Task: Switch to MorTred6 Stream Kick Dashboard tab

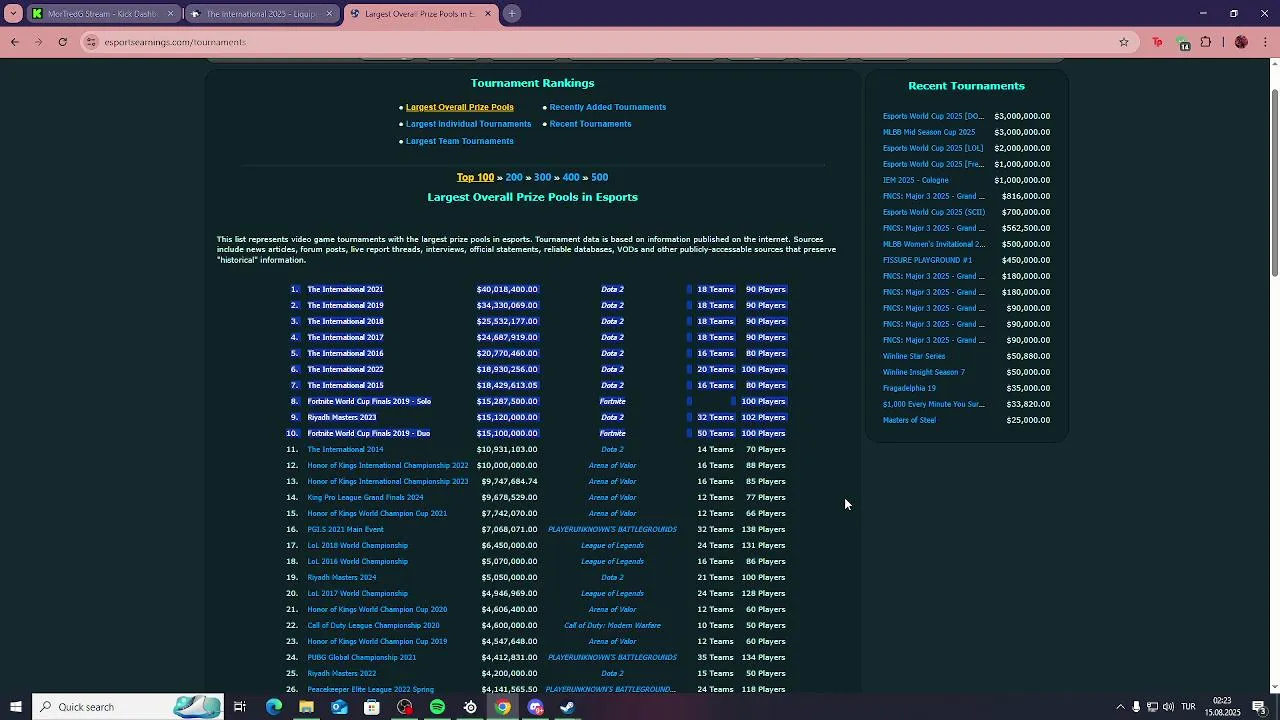Action: coord(103,14)
